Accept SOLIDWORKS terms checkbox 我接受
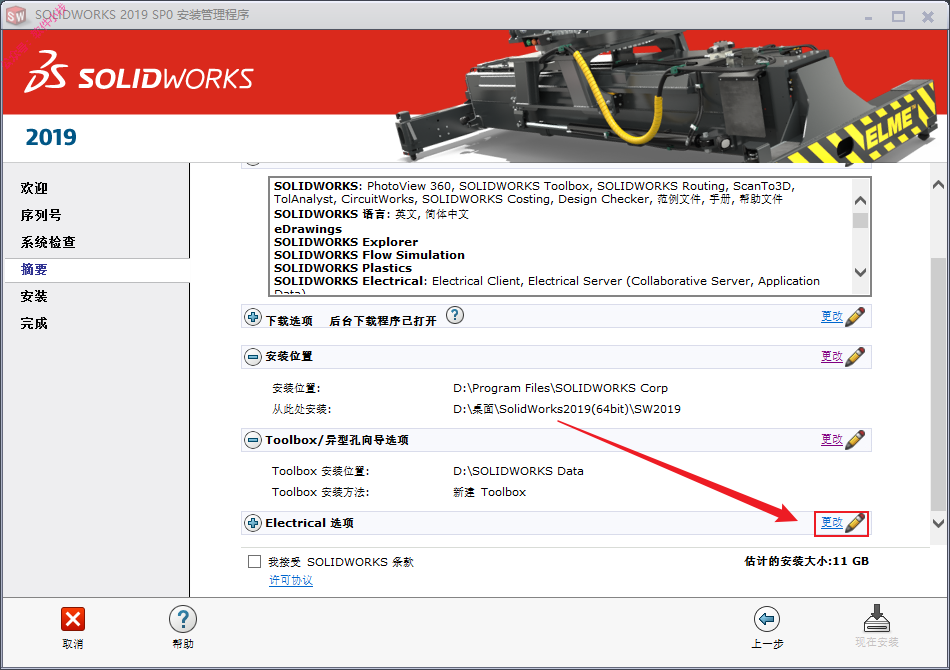Viewport: 950px width, 670px height. [x=254, y=562]
